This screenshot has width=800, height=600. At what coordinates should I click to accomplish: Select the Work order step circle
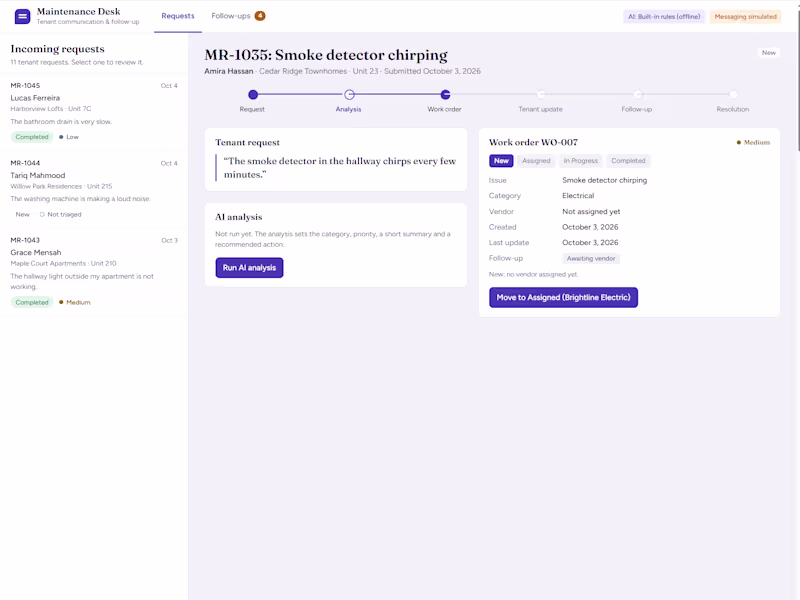pyautogui.click(x=445, y=94)
